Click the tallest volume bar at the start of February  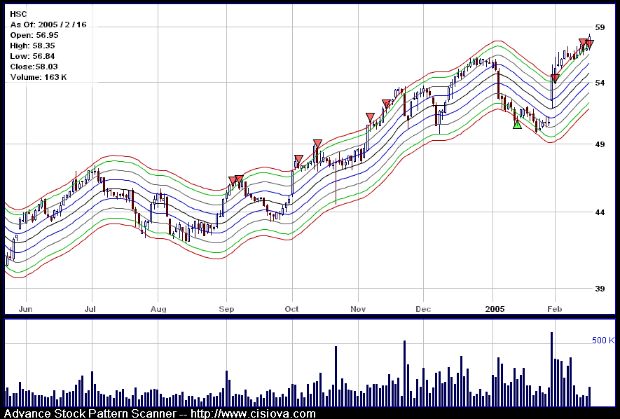click(x=552, y=369)
